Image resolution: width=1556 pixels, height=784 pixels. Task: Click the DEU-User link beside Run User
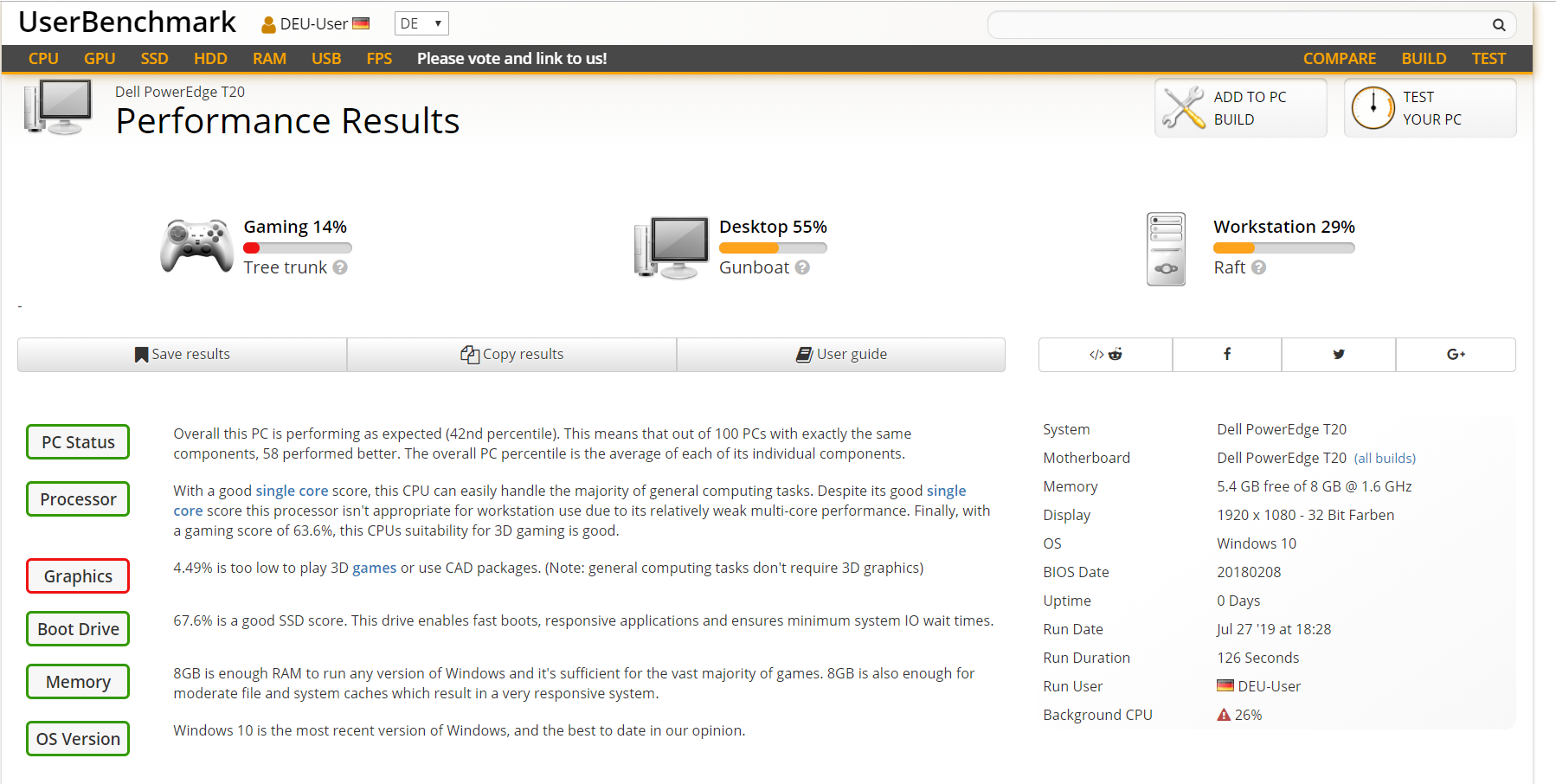(x=1269, y=686)
